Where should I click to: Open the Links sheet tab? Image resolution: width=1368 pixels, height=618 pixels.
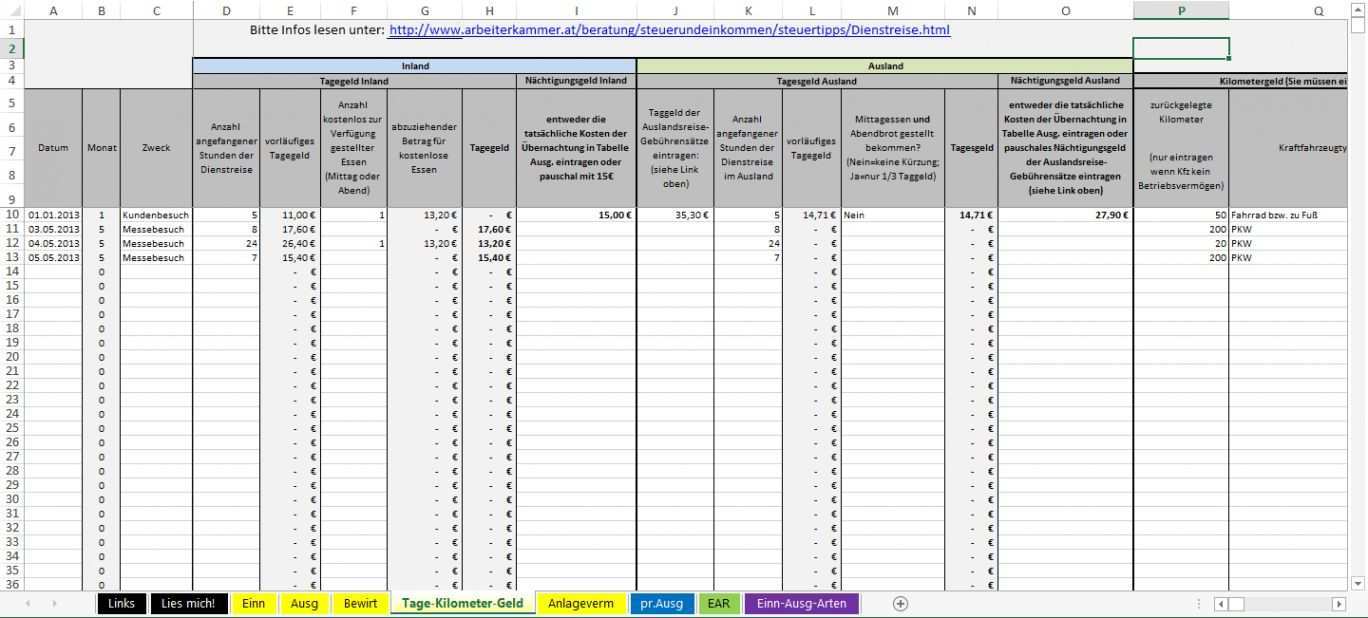click(x=121, y=604)
